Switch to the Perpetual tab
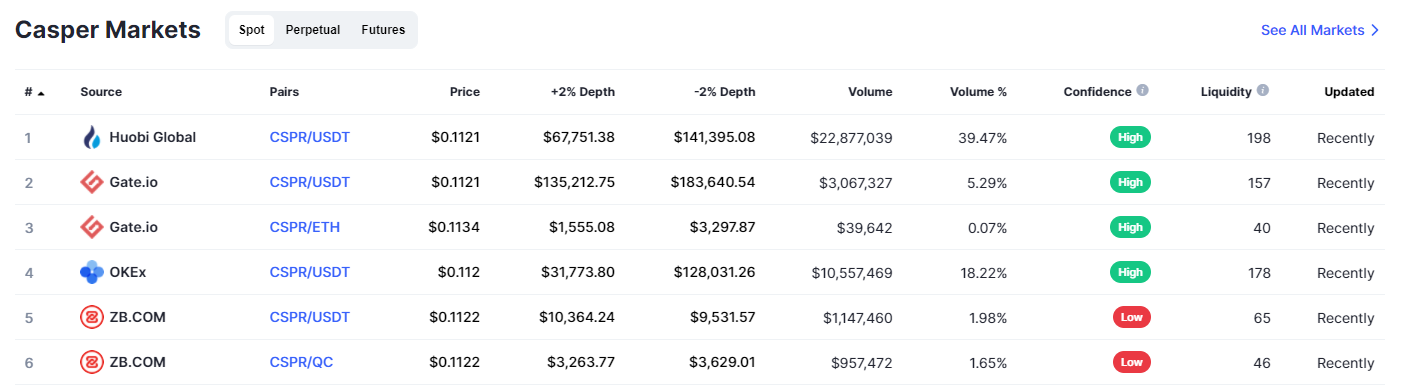The height and width of the screenshot is (385, 1402). tap(313, 30)
